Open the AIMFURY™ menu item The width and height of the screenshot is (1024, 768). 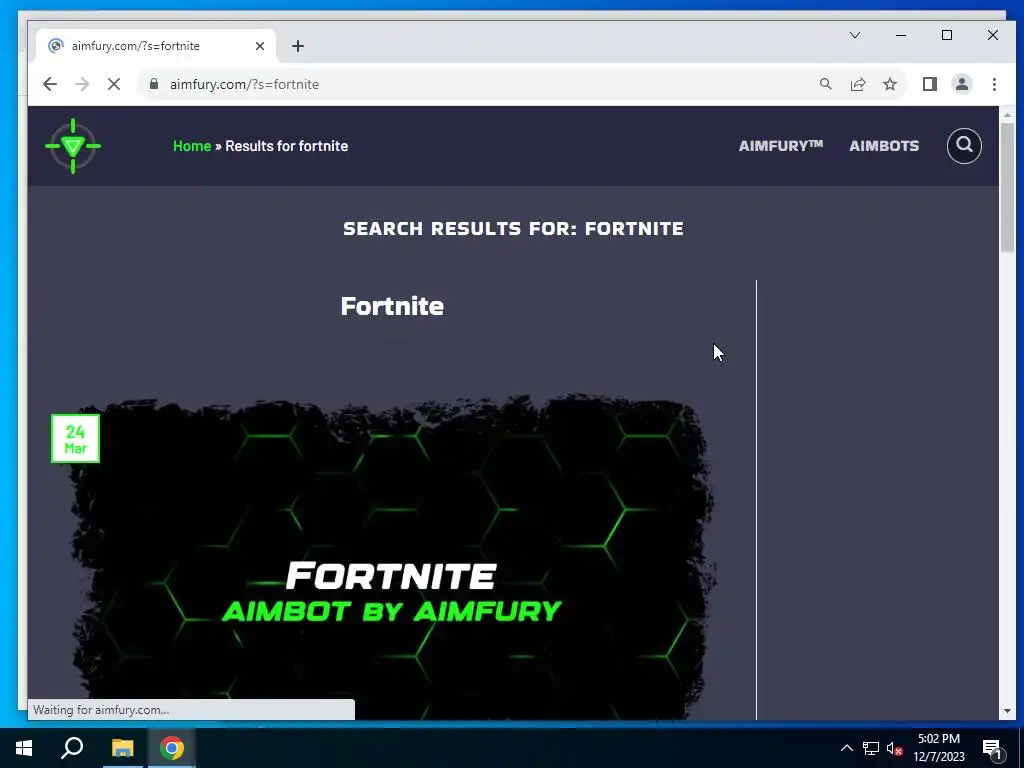[780, 146]
